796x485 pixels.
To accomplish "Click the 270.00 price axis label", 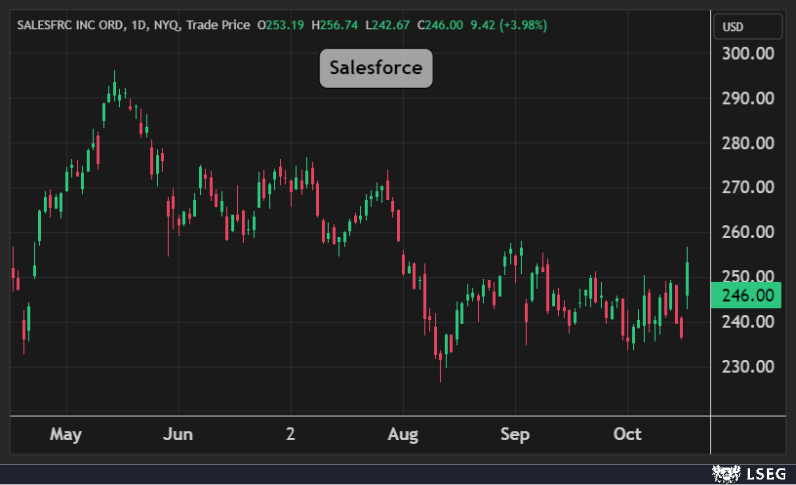I will point(748,187).
